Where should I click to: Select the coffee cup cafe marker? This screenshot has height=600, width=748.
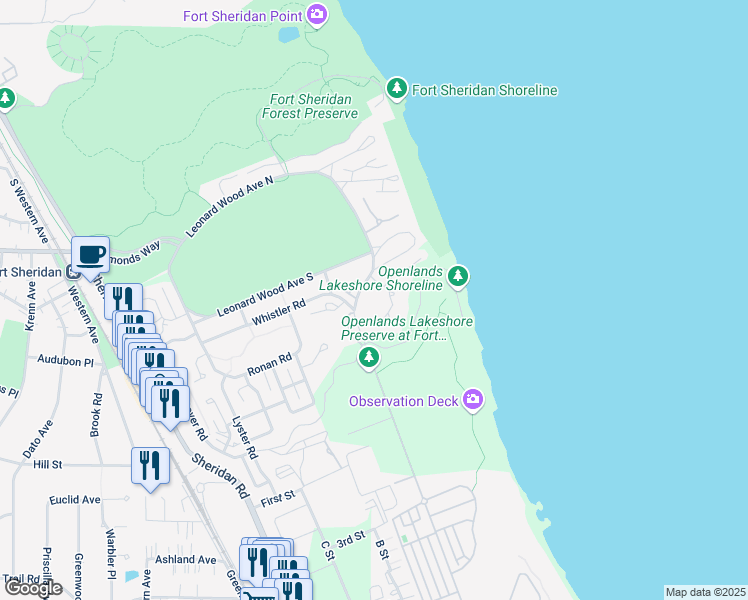tap(90, 256)
